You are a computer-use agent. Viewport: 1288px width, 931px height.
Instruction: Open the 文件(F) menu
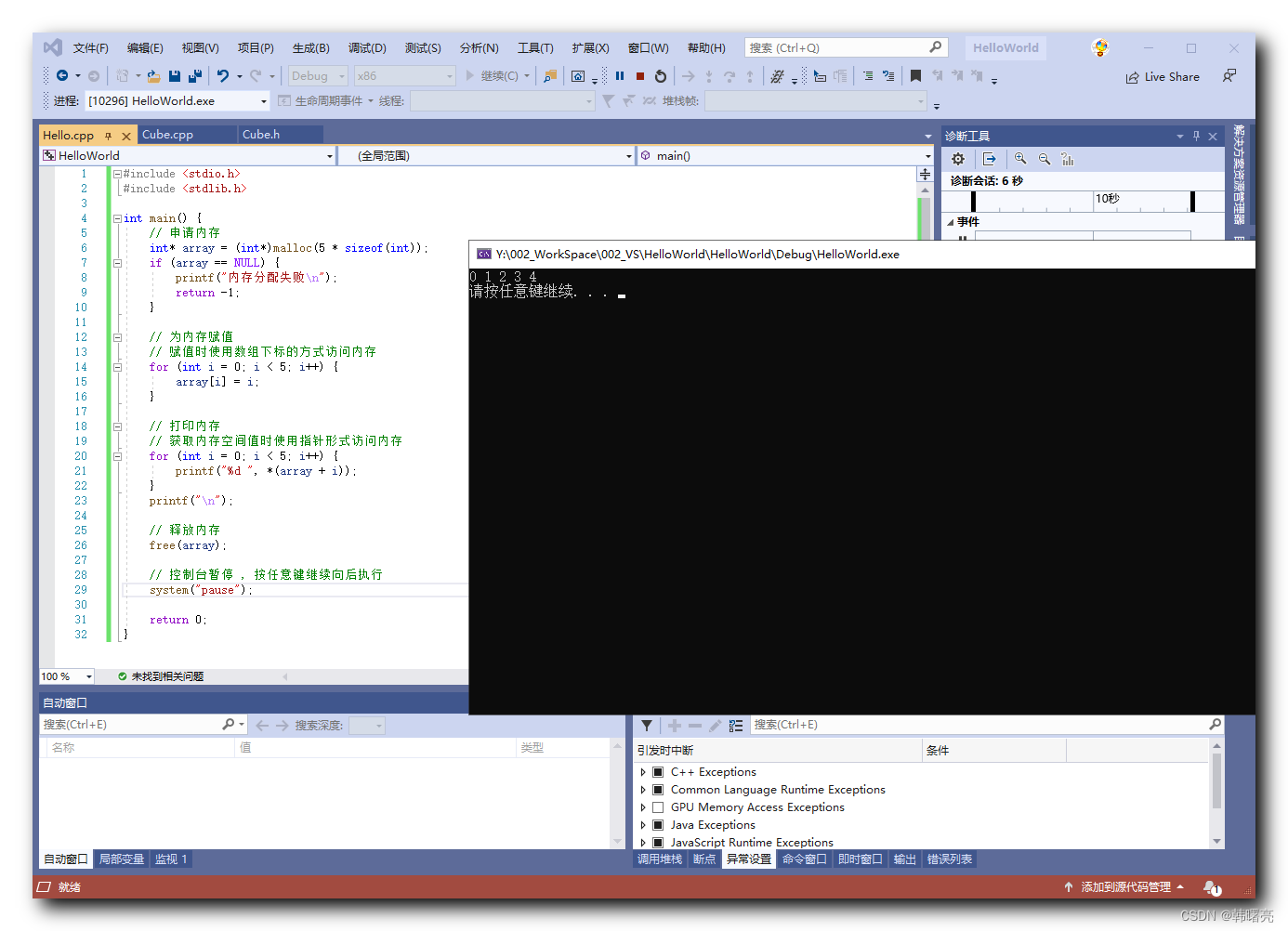(91, 48)
